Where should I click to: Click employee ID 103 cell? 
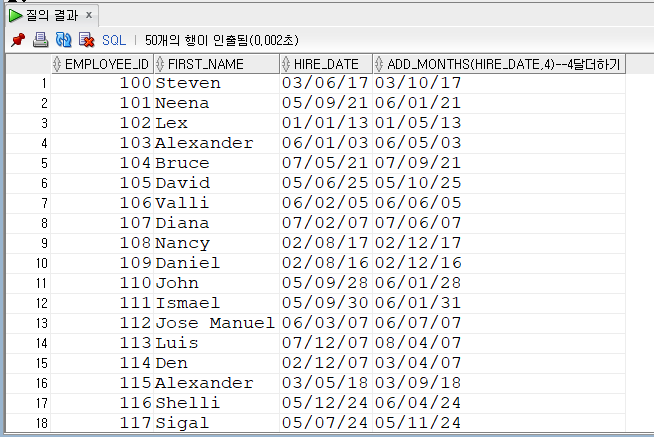tap(102, 143)
